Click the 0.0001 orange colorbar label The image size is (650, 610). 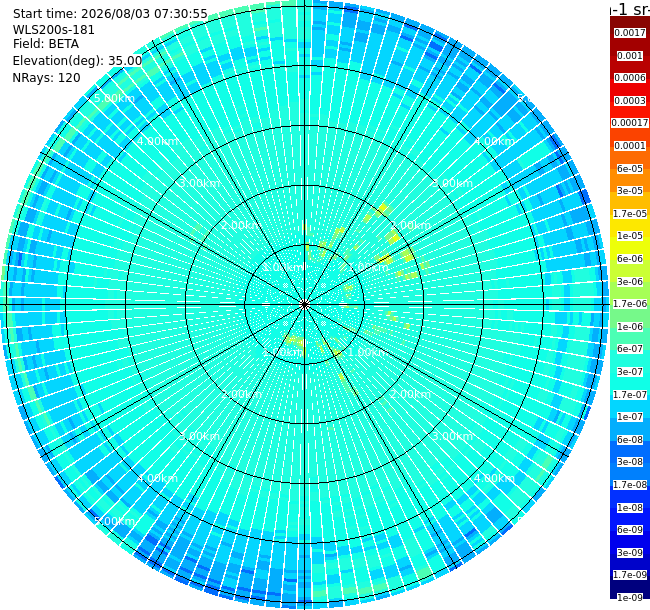click(630, 146)
